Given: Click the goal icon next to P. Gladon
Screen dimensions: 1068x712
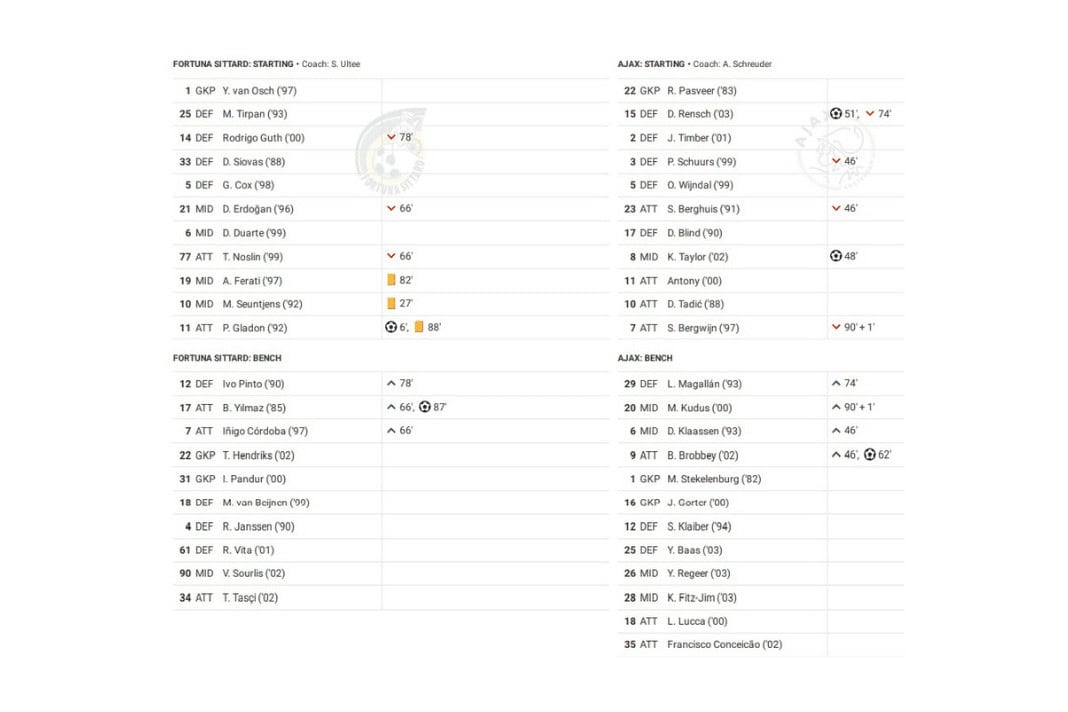Looking at the screenshot, I should point(391,327).
